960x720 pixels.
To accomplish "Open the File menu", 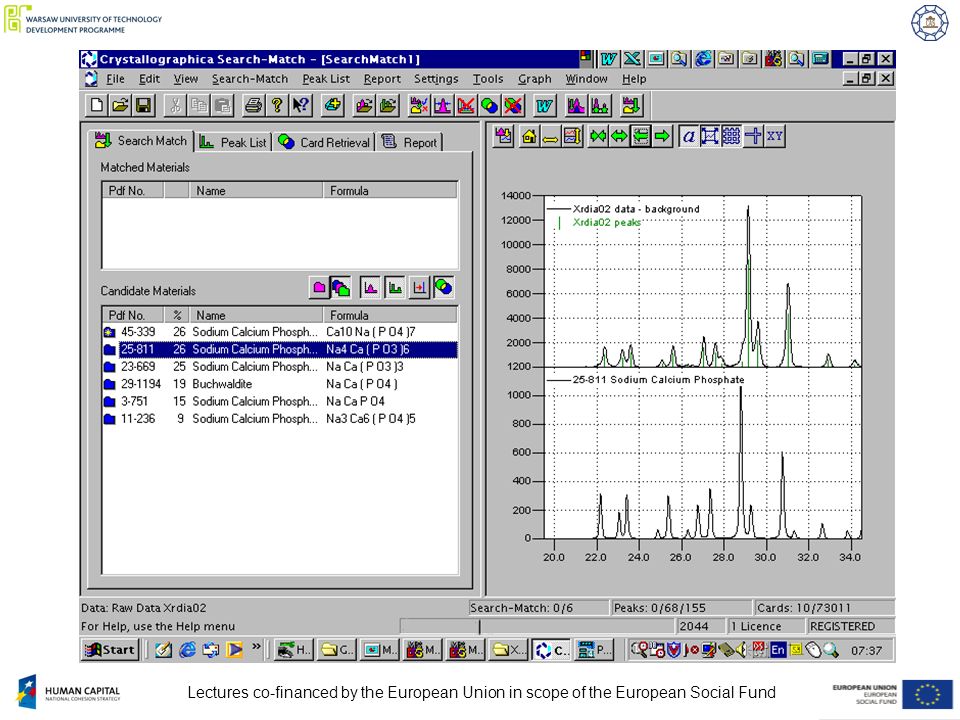I will tap(115, 78).
